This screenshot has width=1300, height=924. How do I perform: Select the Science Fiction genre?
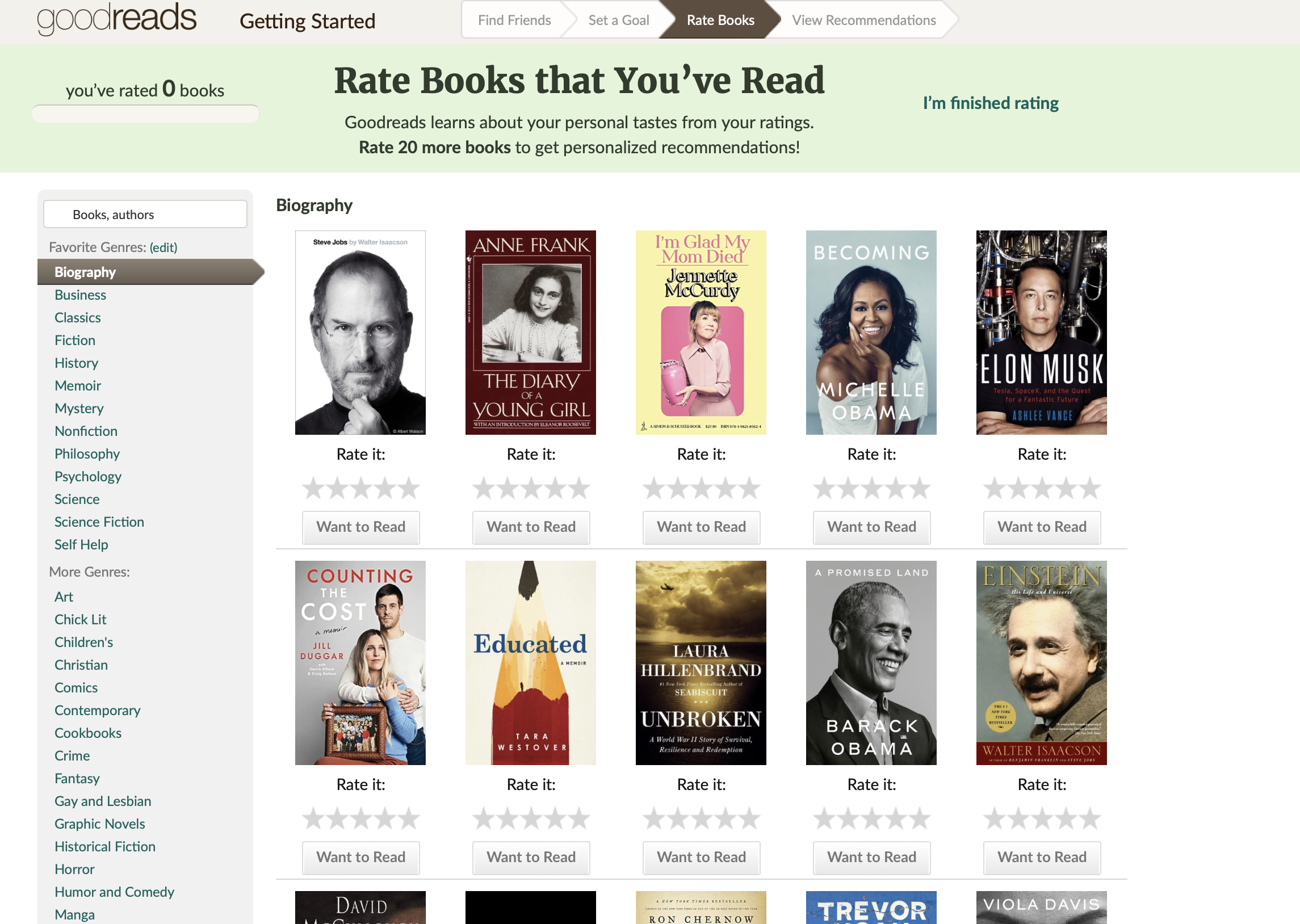(x=99, y=522)
